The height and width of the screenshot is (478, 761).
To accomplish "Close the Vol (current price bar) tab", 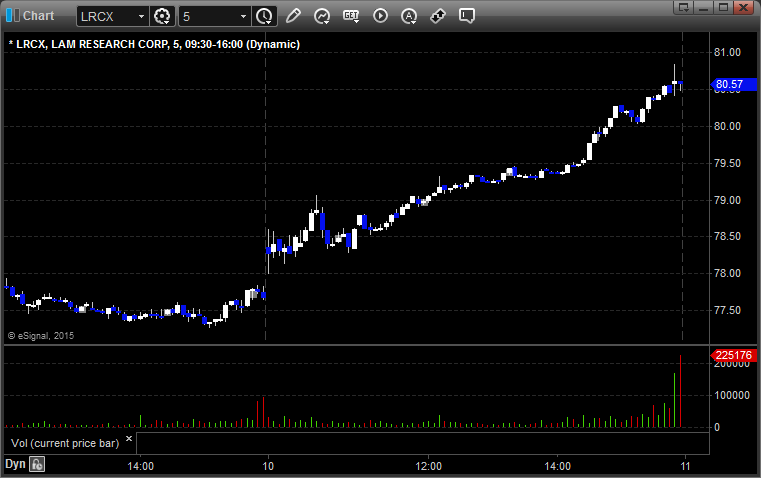I will [128, 438].
